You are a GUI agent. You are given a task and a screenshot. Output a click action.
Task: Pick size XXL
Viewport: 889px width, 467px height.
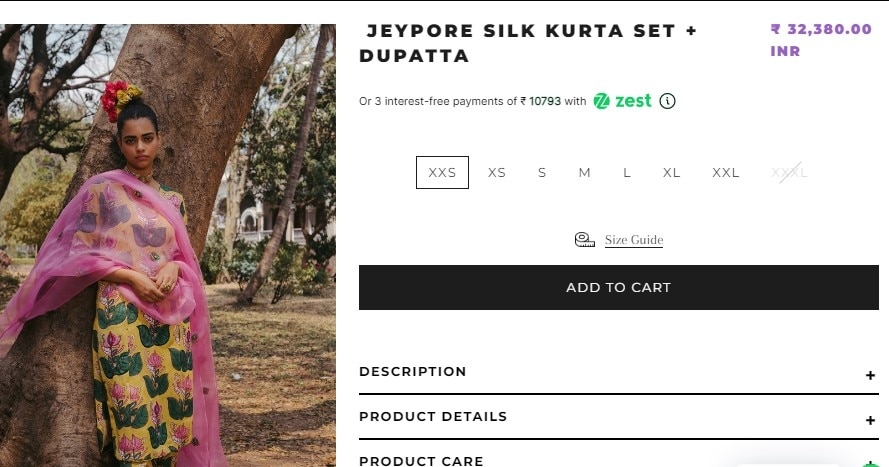click(726, 172)
